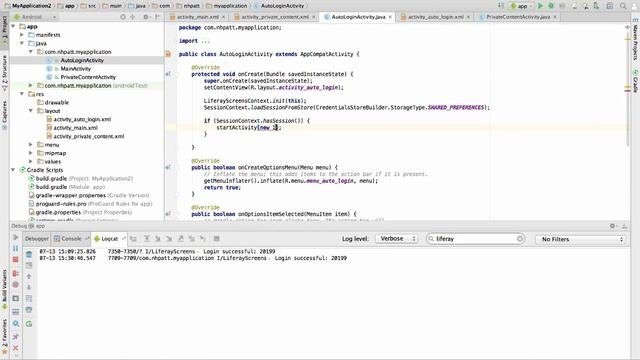Run the app with the green play button
This screenshot has height=360, width=640.
point(540,6)
